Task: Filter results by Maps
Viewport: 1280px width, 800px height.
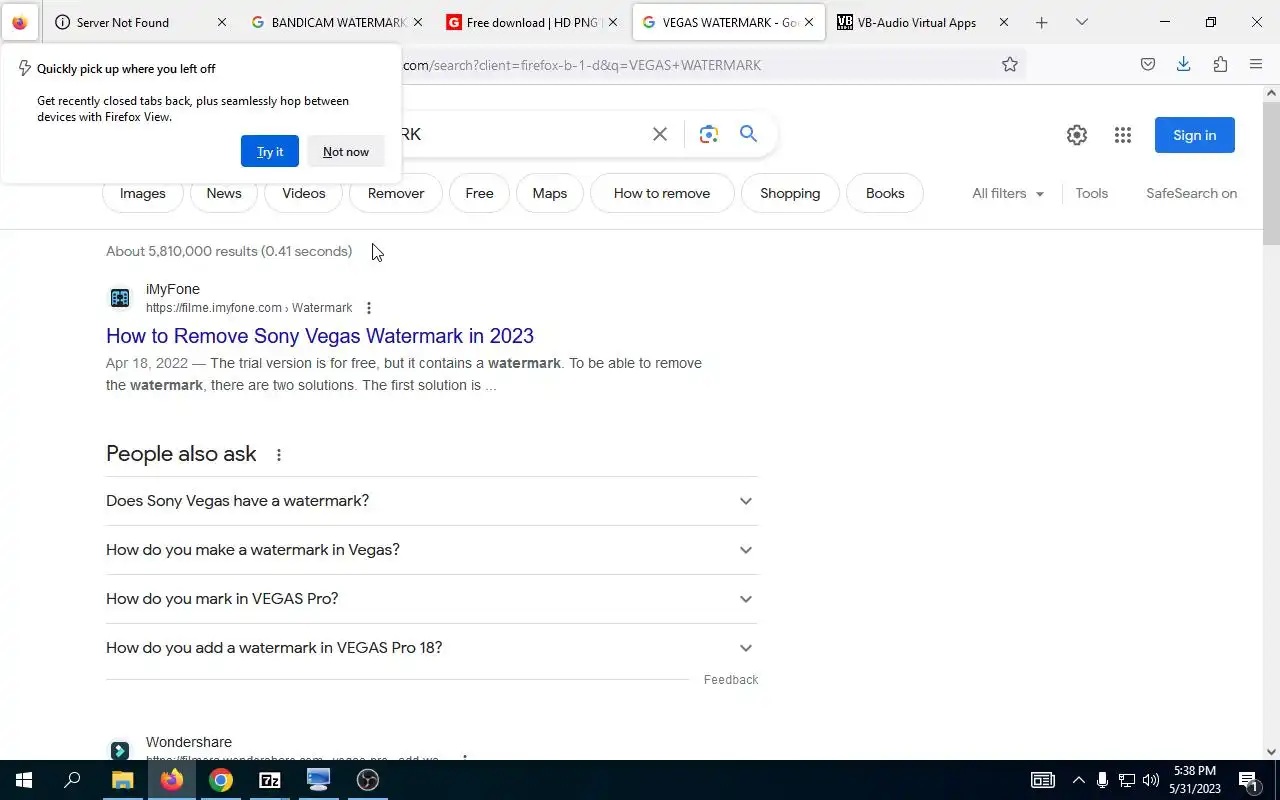Action: point(550,193)
